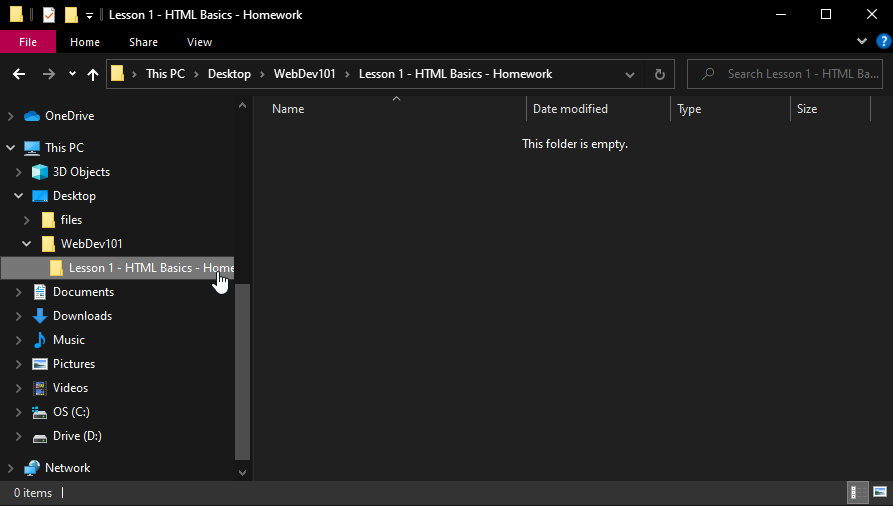Screen dimensions: 893x506
Task: Open Videos in the navigation pane
Action: [x=70, y=387]
